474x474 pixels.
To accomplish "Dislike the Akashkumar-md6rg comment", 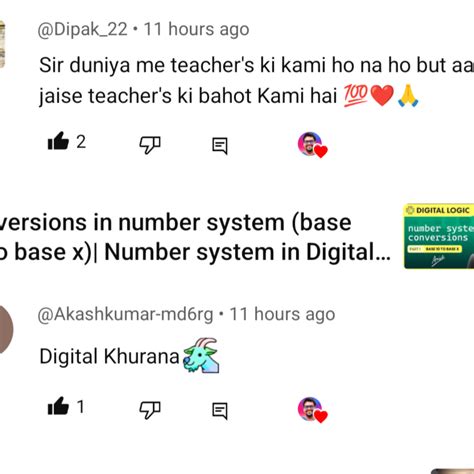I will pos(150,410).
